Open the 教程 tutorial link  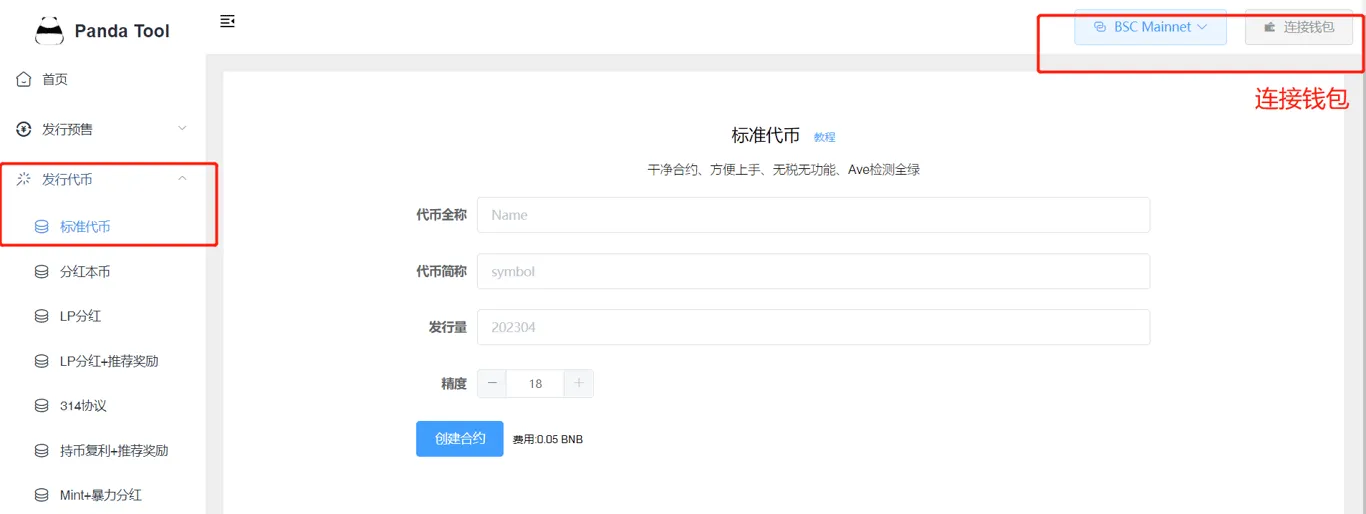tap(824, 138)
